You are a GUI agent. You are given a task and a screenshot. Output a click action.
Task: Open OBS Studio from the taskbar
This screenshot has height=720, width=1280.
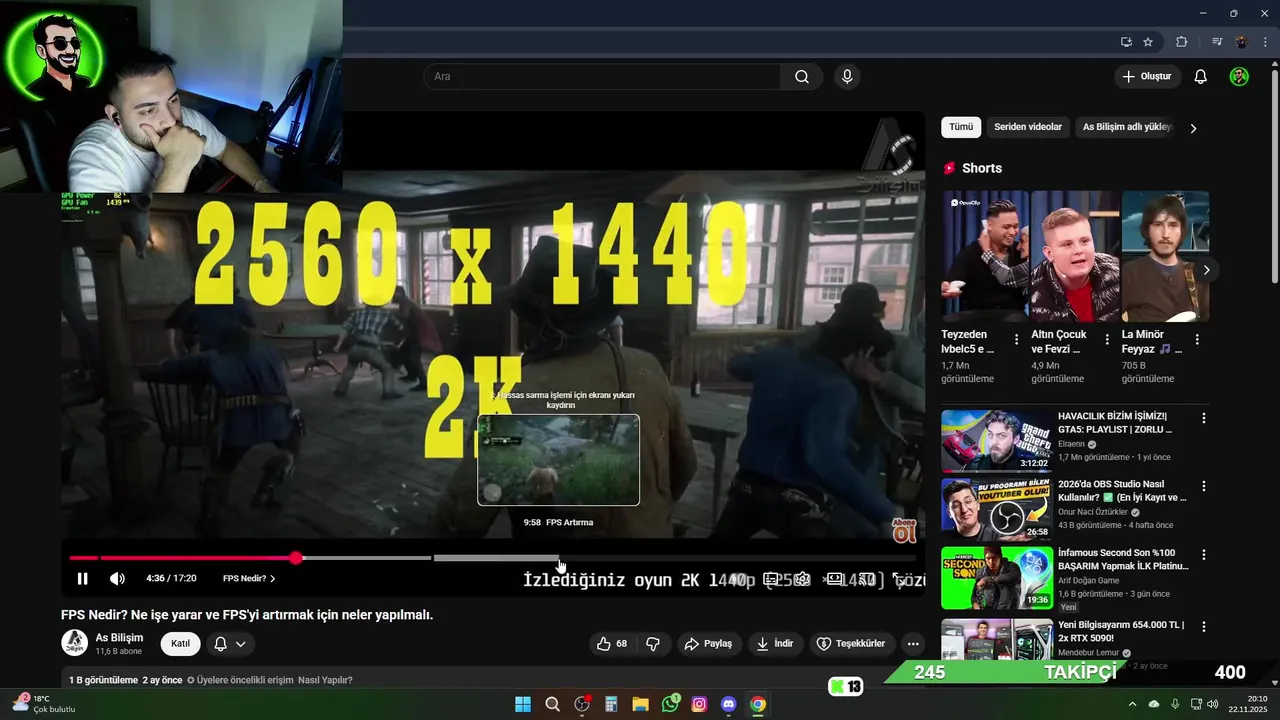582,704
